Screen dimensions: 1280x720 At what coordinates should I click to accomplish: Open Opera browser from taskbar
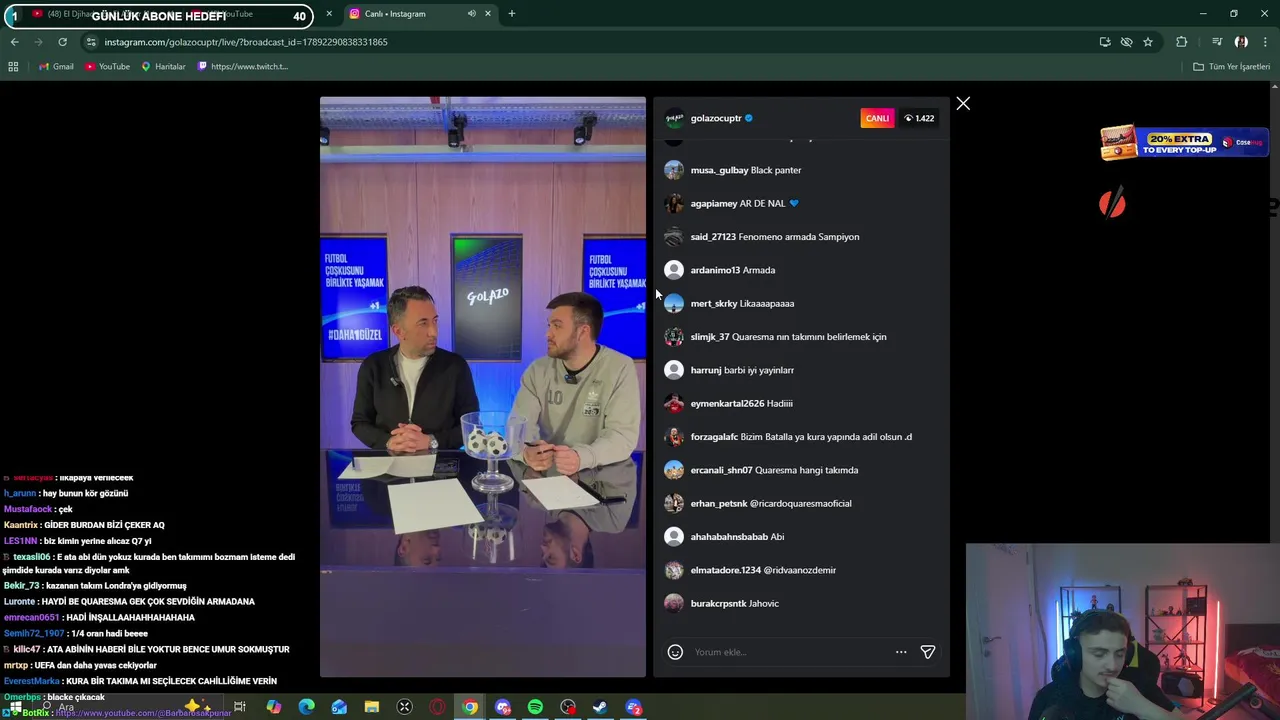(437, 707)
